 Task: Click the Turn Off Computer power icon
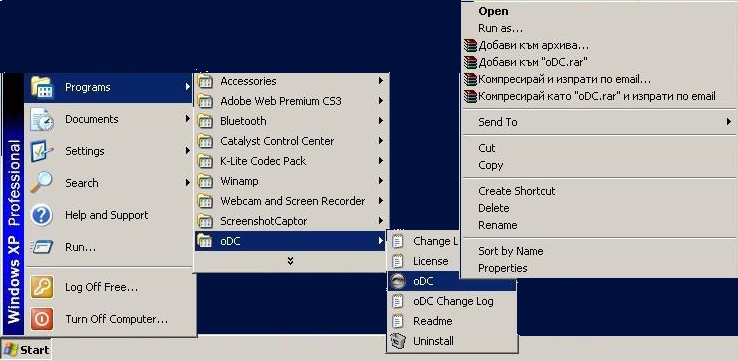(x=42, y=319)
